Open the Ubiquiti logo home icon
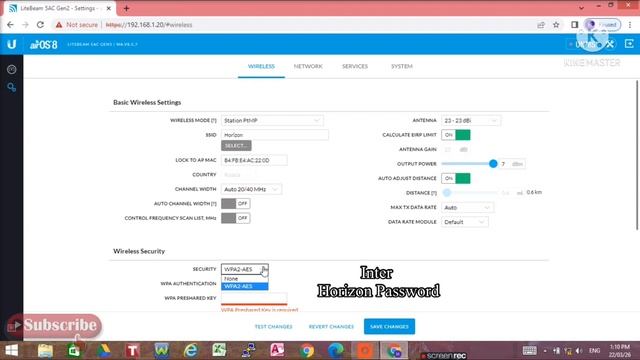 [x=11, y=44]
